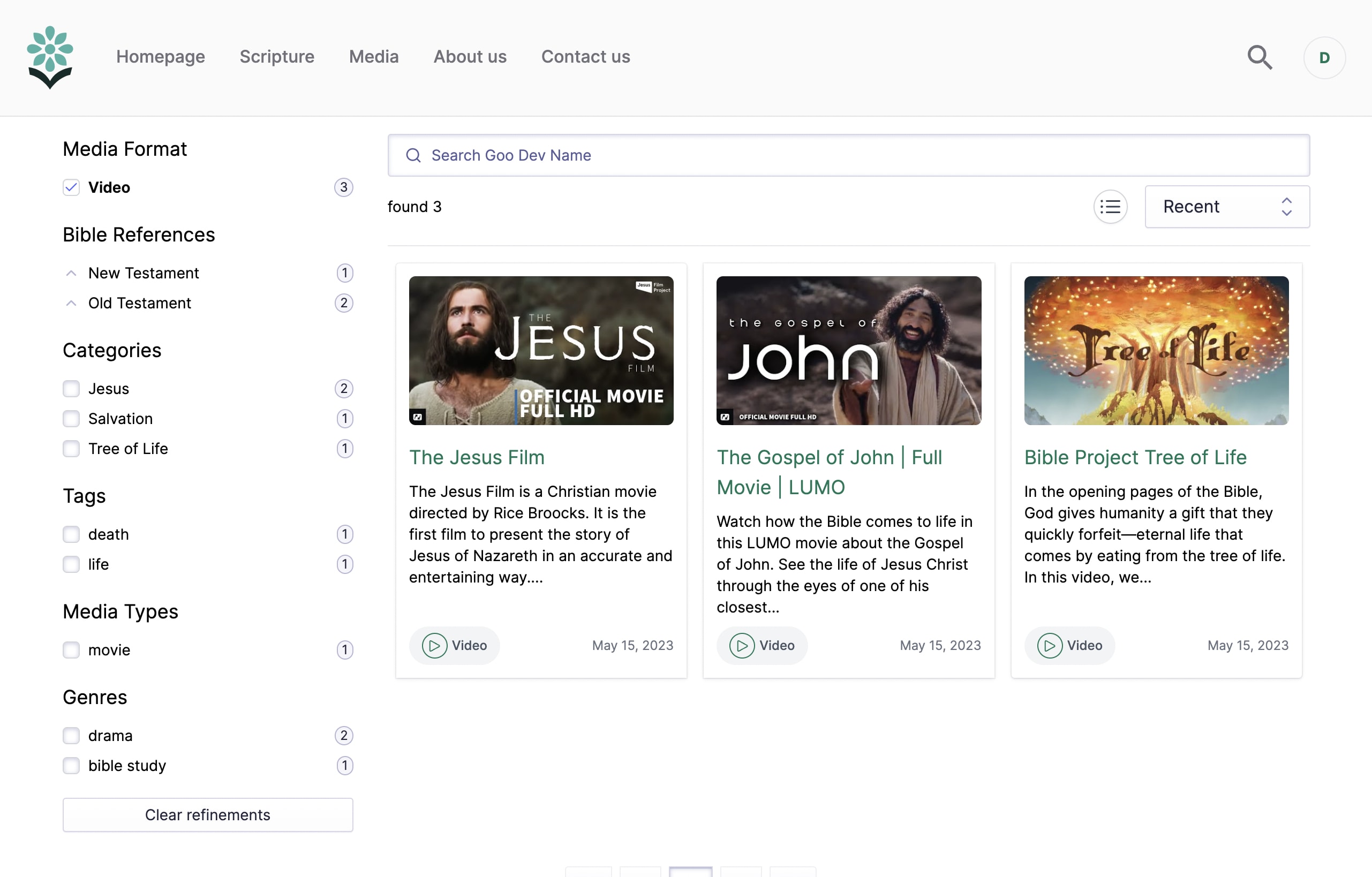Click the list view toggle icon
This screenshot has width=1372, height=877.
pyautogui.click(x=1111, y=206)
